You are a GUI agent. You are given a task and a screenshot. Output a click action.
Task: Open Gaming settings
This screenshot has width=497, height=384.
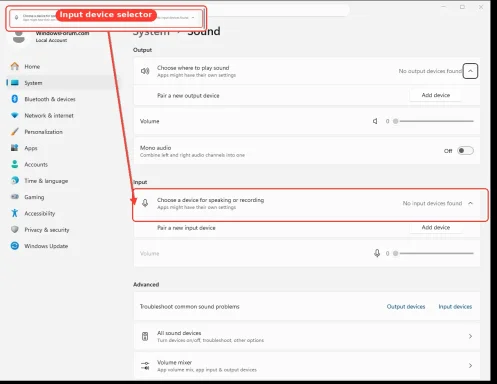point(34,197)
